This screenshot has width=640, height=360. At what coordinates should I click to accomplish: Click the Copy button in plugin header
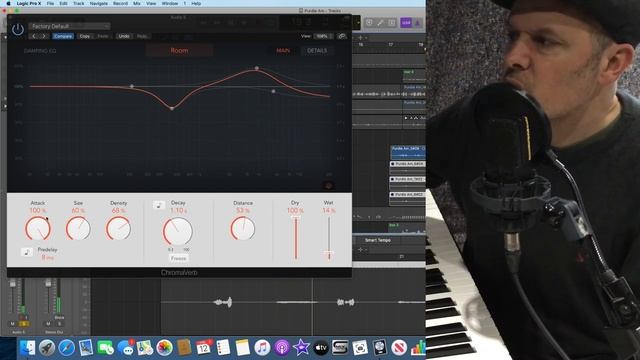(x=85, y=36)
